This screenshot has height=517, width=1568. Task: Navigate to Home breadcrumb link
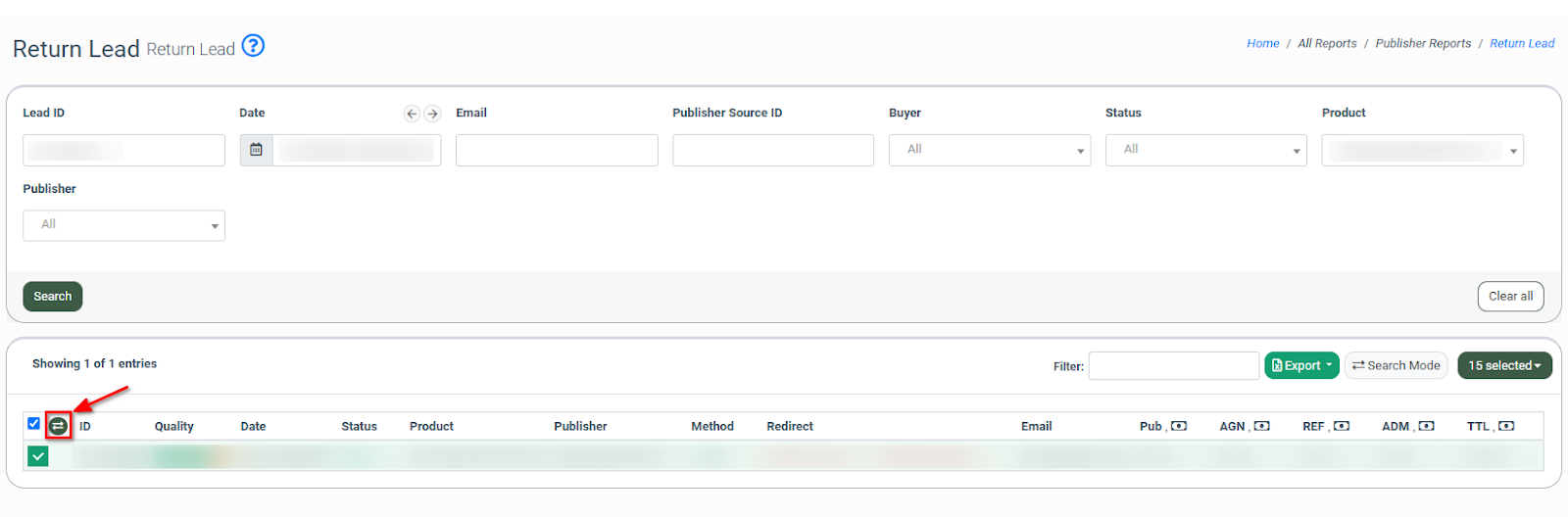1262,43
